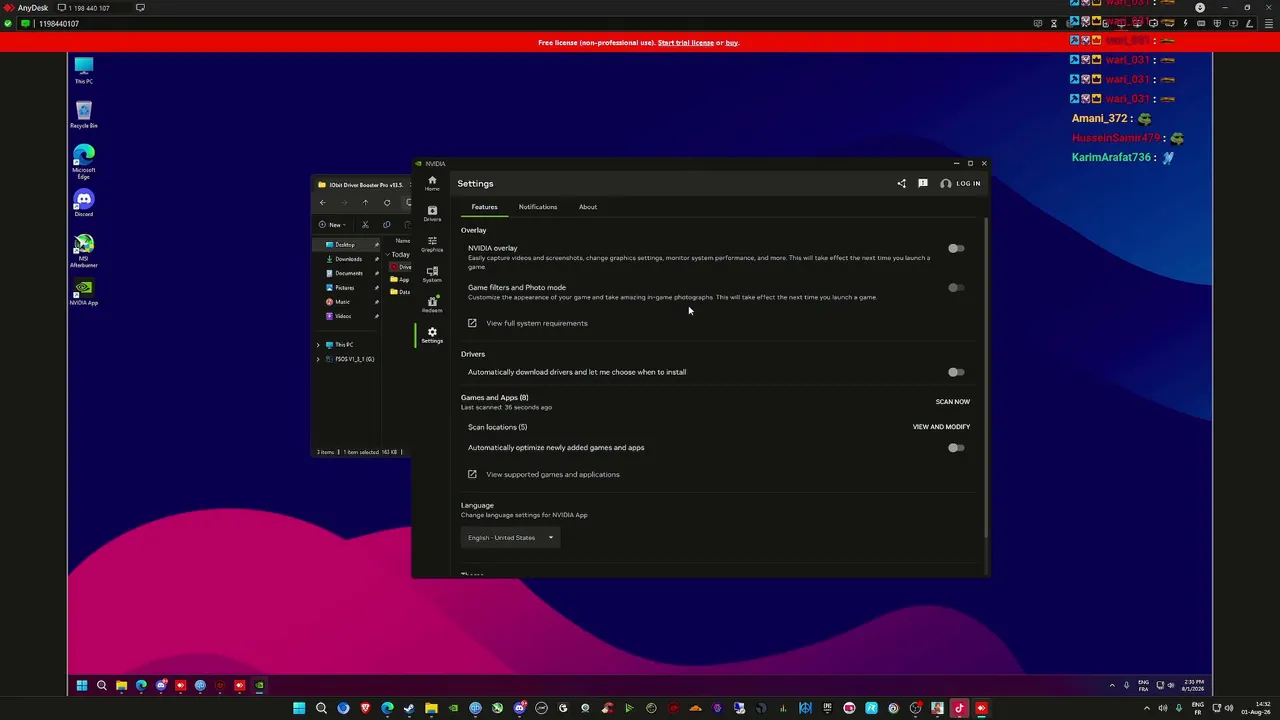
Task: Click the SCAN NOW button
Action: [x=953, y=402]
